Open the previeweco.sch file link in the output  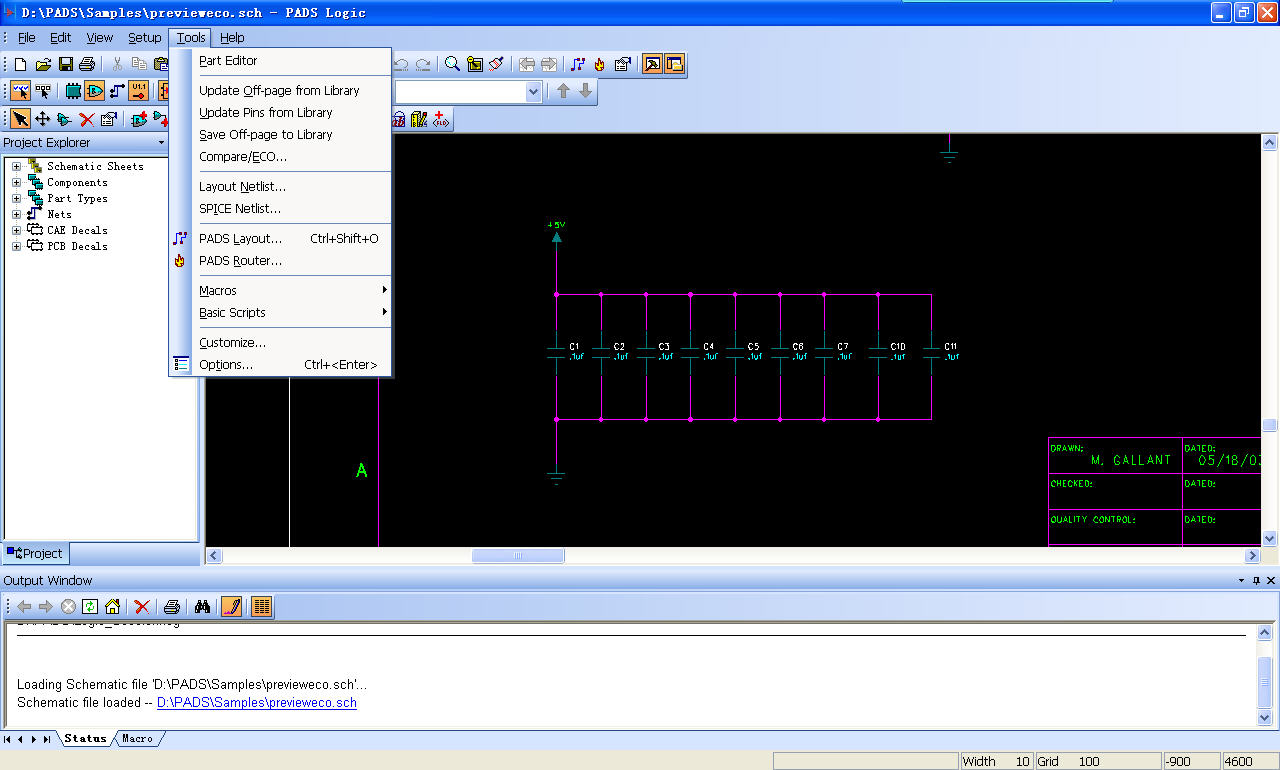tap(257, 703)
